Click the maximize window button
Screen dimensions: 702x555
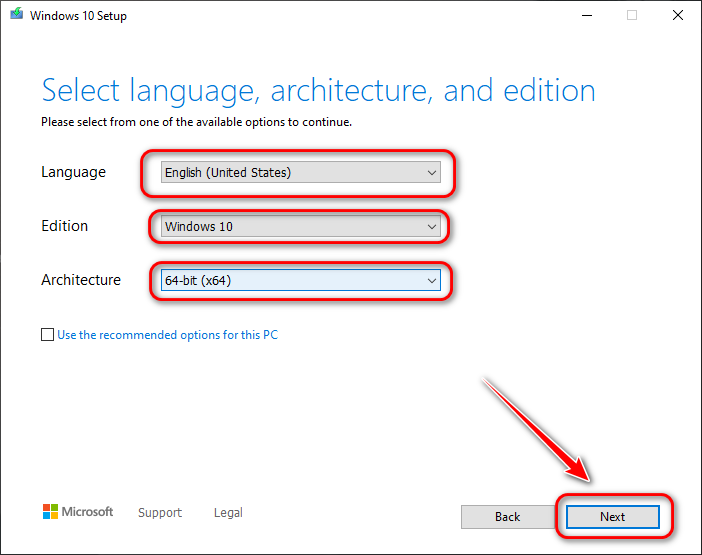tap(632, 16)
